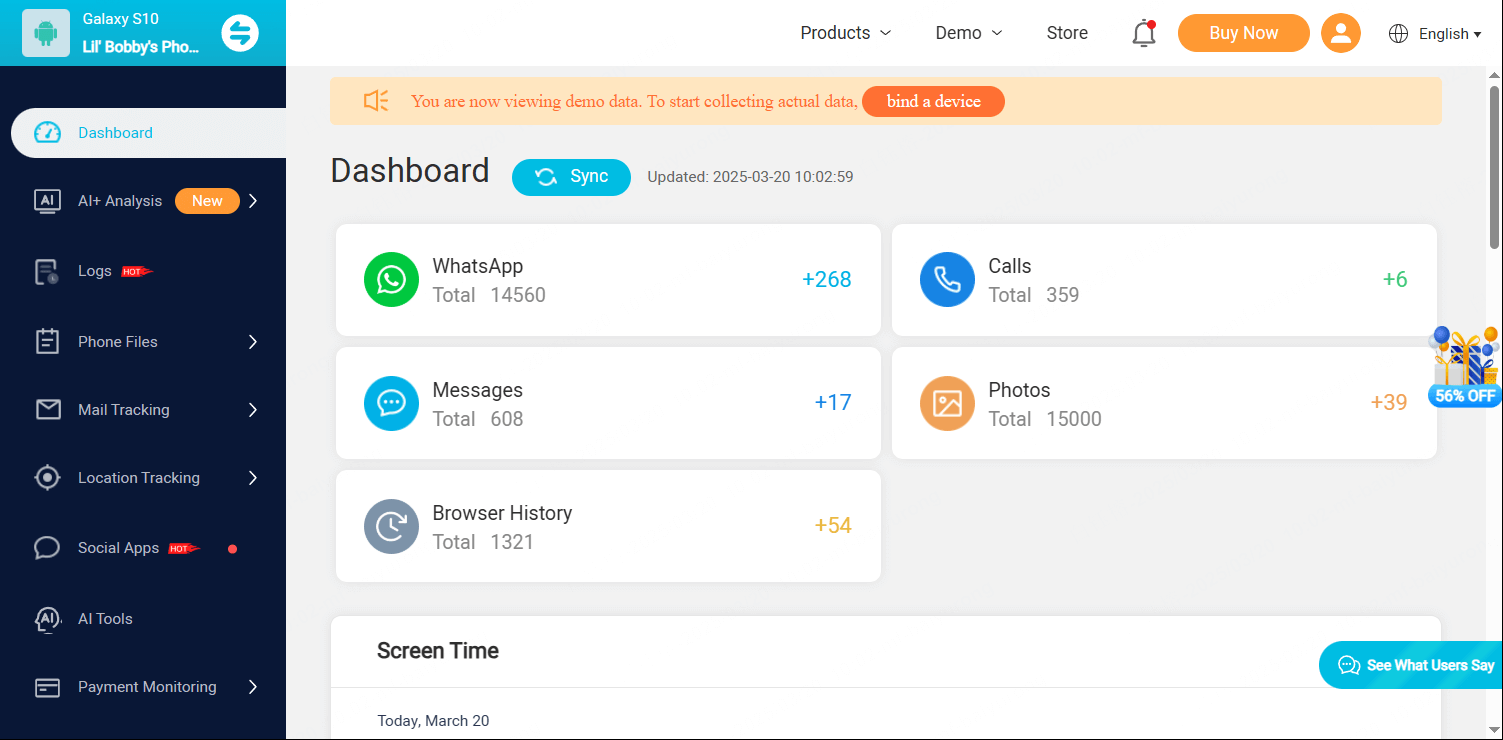Click the Browser History clock icon
Image resolution: width=1503 pixels, height=740 pixels.
coord(391,526)
